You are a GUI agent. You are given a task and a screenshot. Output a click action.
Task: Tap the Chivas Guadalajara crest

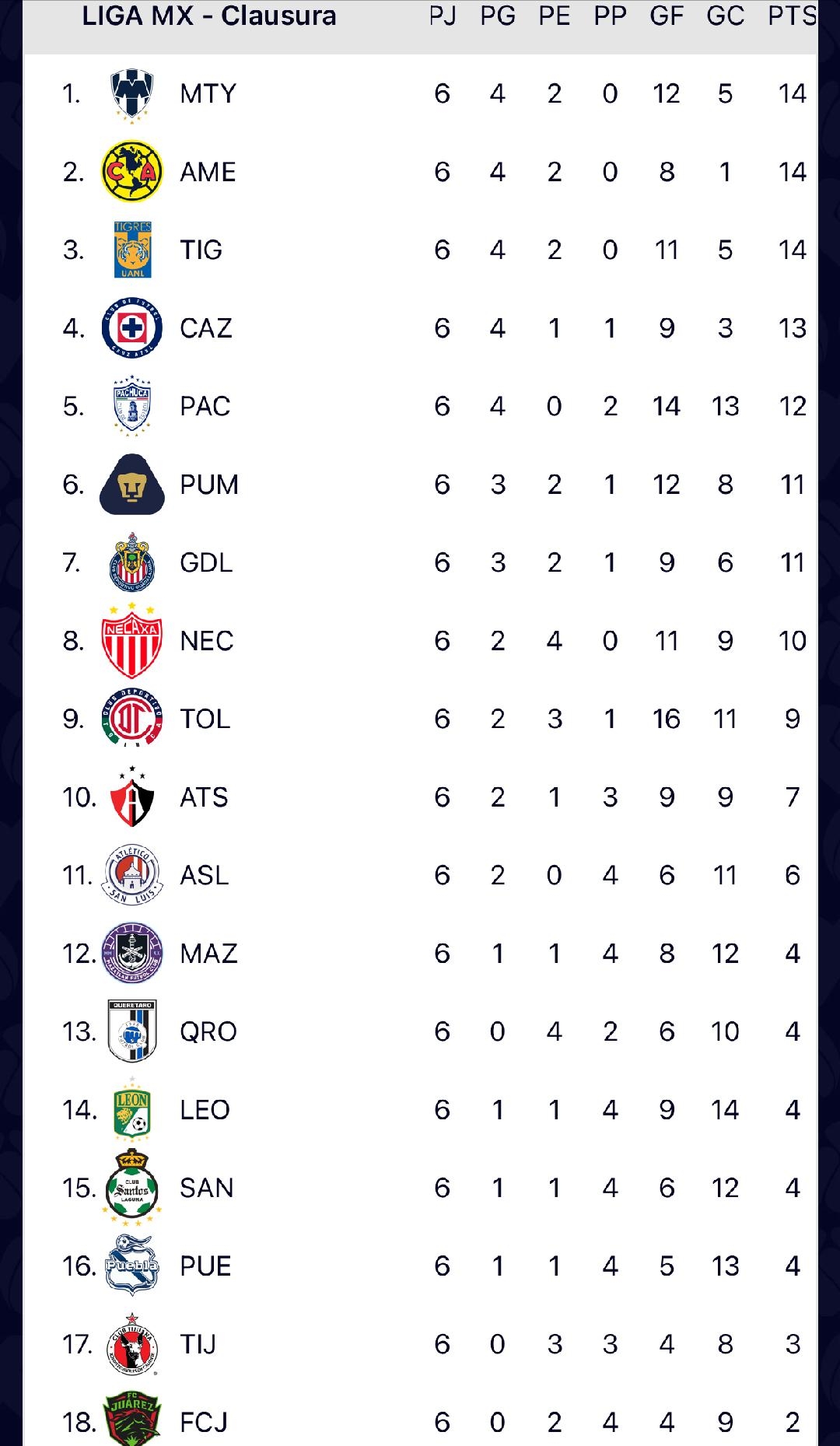tap(131, 562)
